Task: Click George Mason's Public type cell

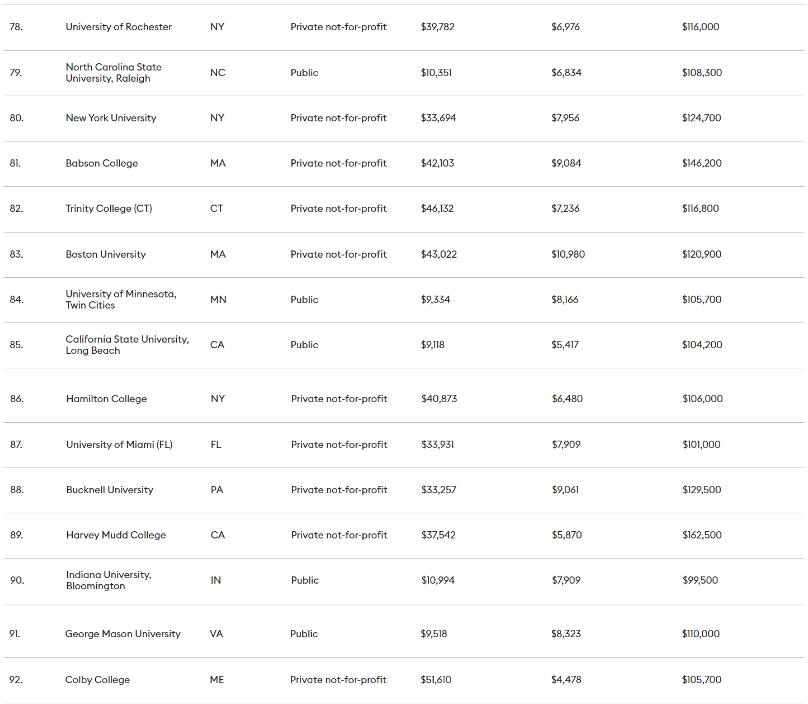Action: click(x=304, y=634)
